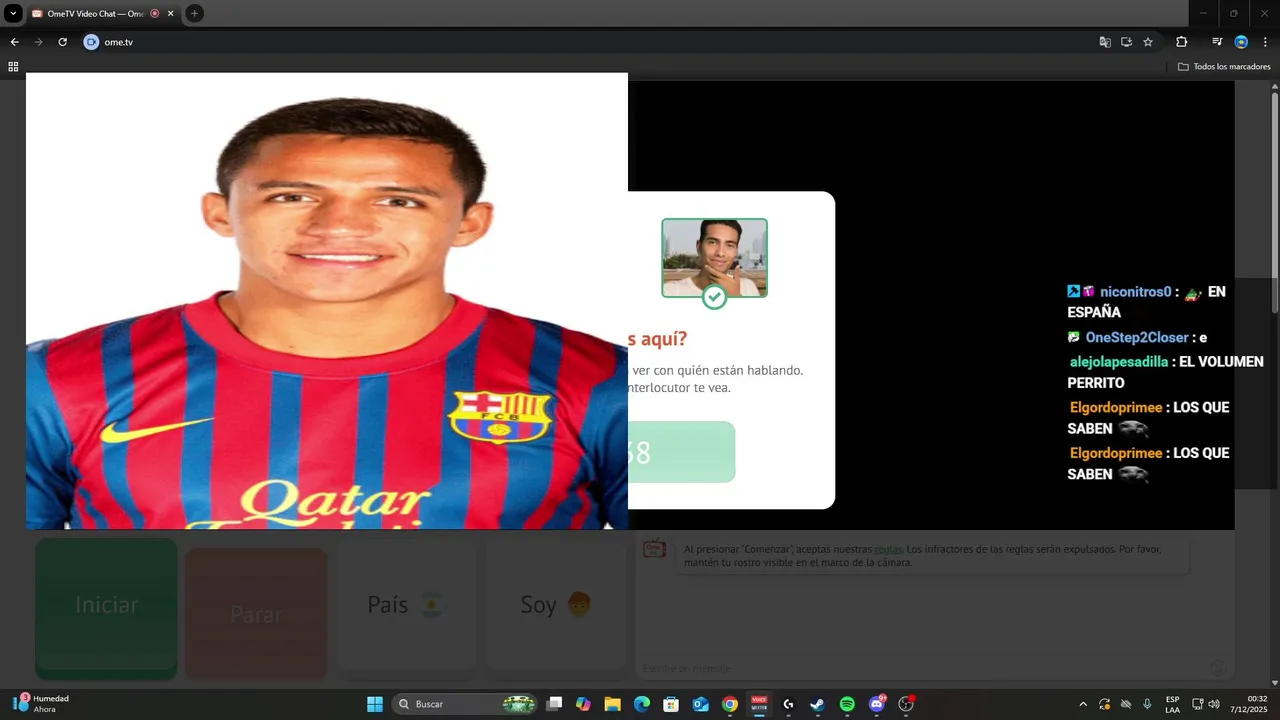Open Copilot from the taskbar
The height and width of the screenshot is (720, 1280).
[583, 704]
